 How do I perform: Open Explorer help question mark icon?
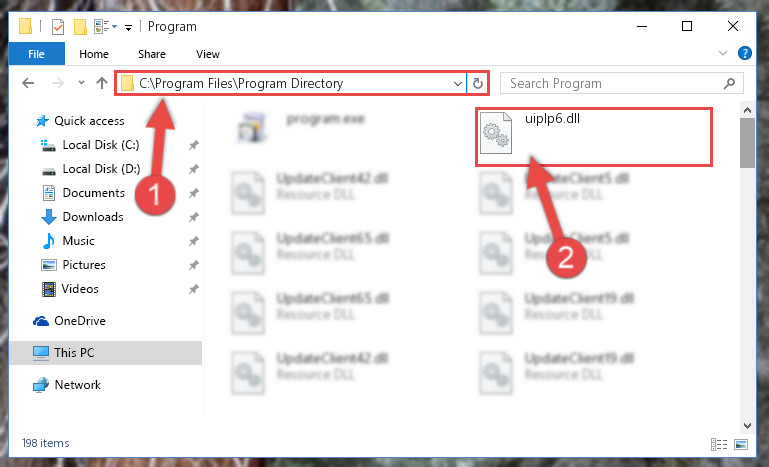pos(744,53)
